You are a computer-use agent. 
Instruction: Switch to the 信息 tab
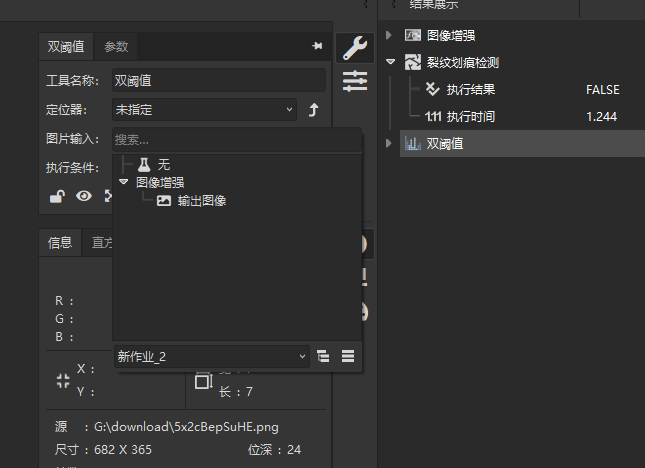pos(60,242)
